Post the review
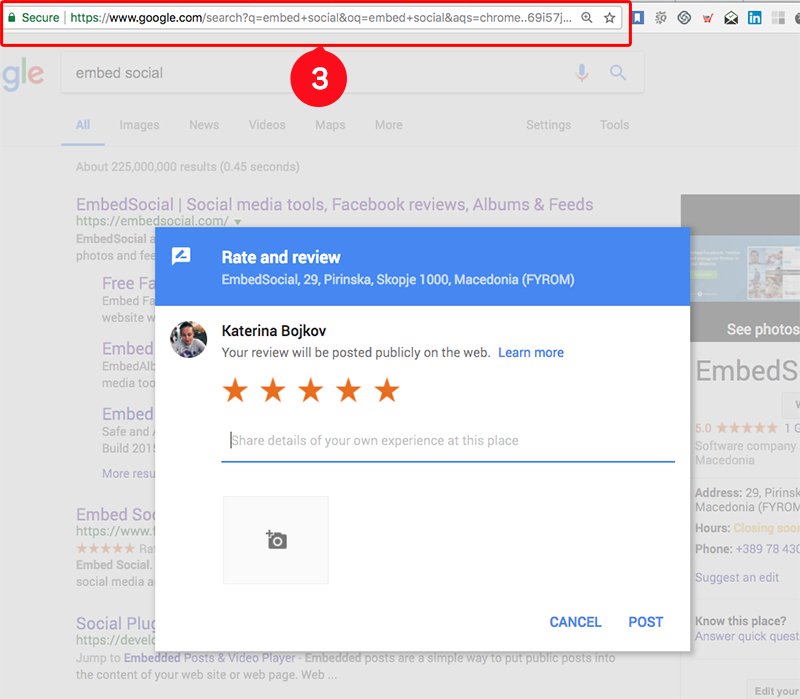 (x=645, y=622)
